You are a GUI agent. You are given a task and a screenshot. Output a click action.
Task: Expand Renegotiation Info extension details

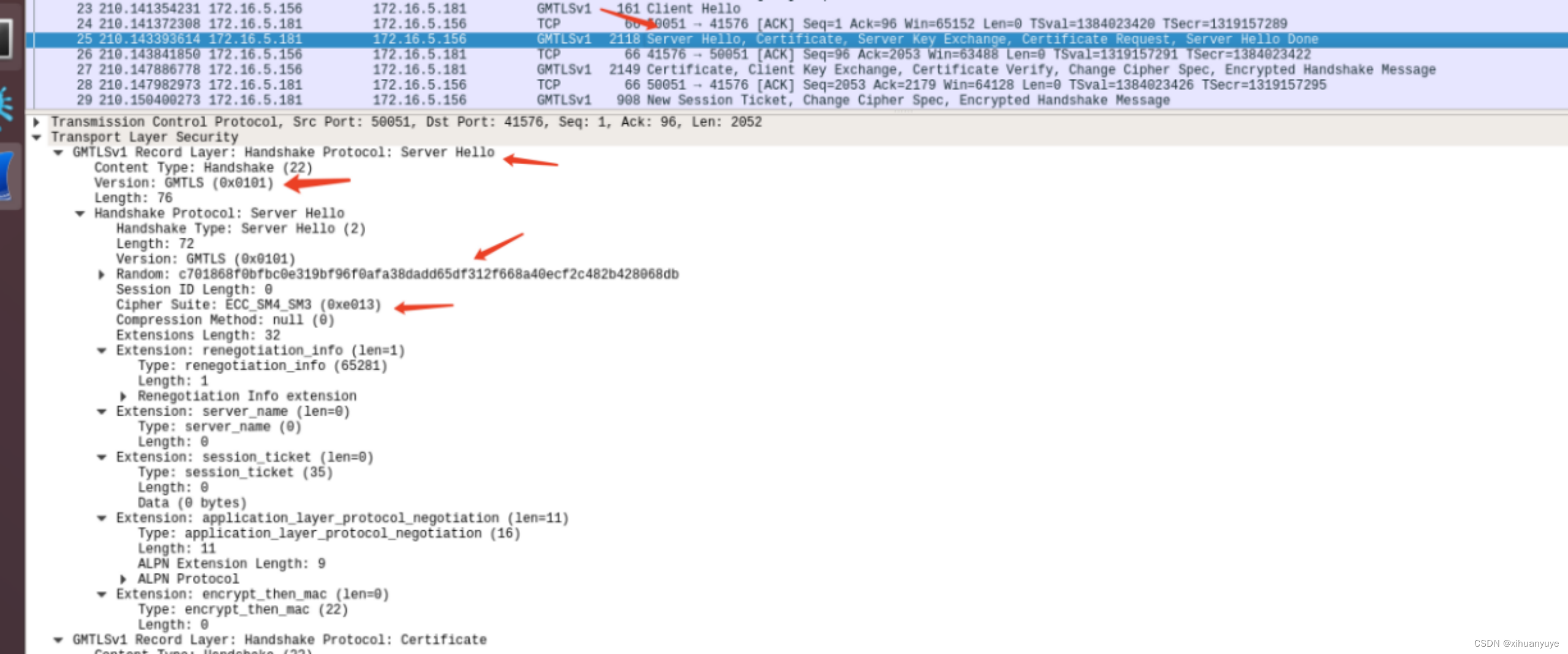click(x=123, y=397)
